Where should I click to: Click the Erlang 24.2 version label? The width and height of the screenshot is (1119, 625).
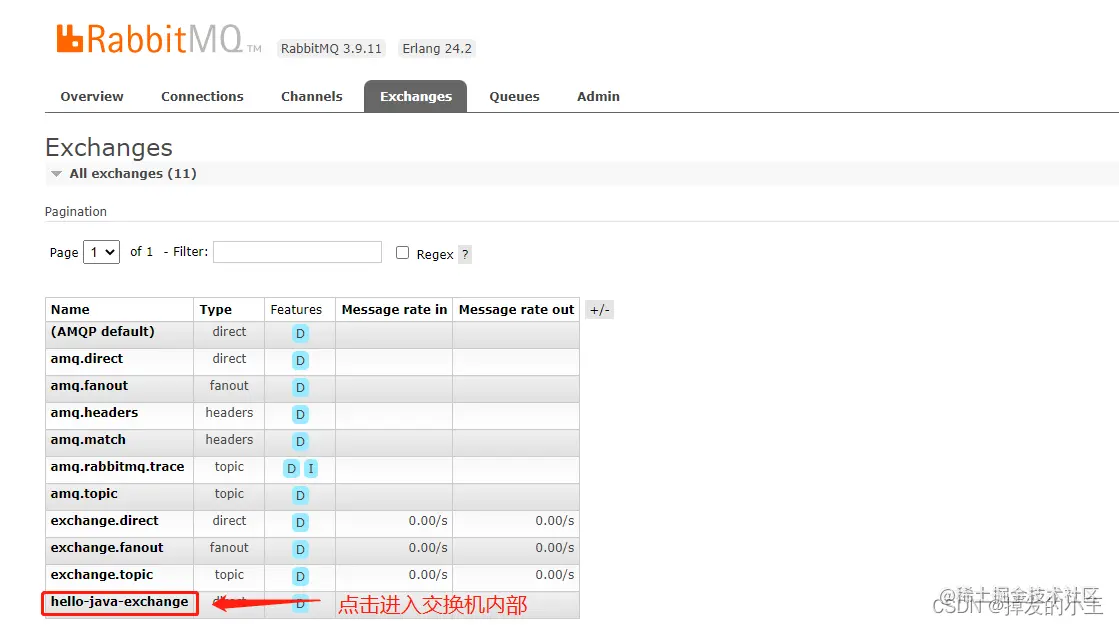pyautogui.click(x=437, y=49)
